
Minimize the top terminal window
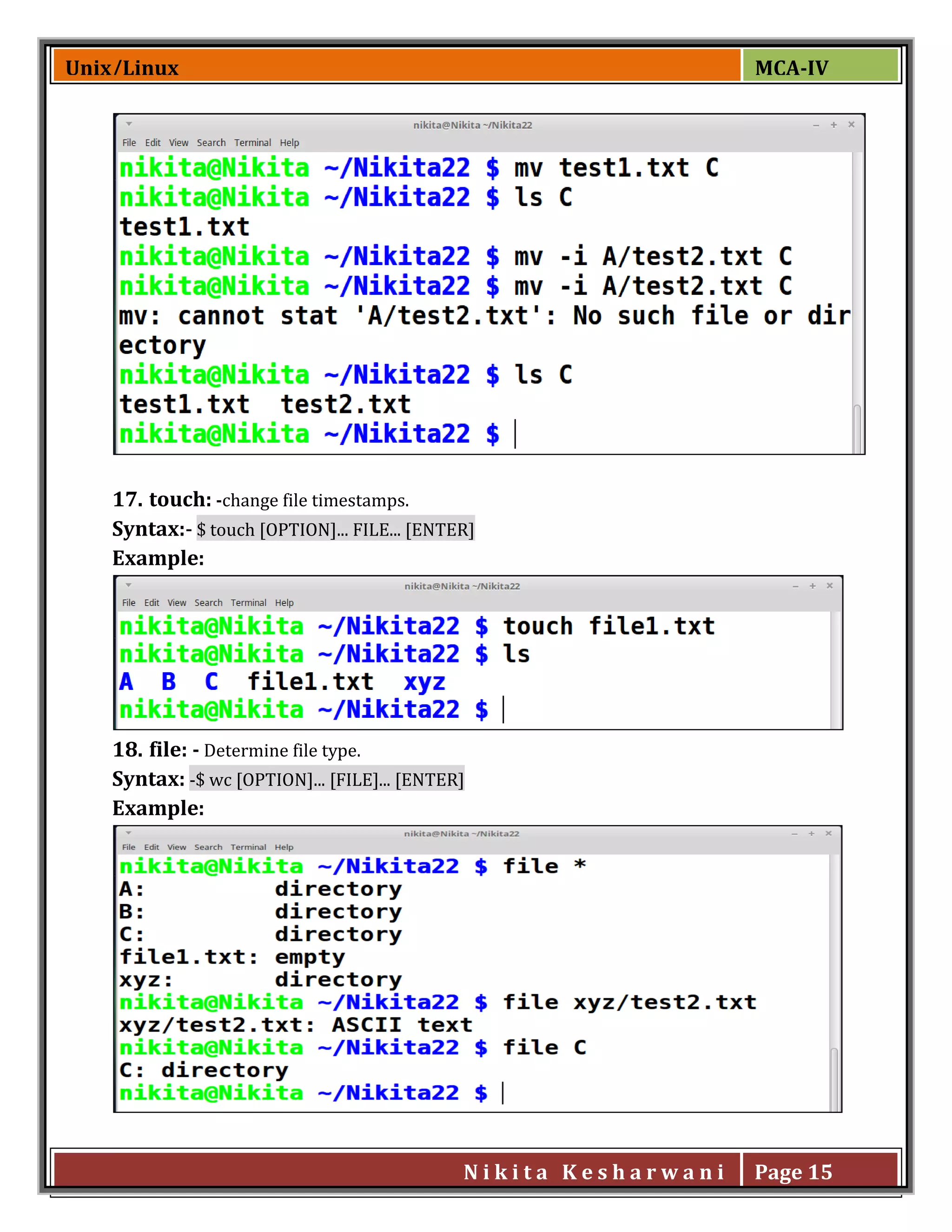[815, 125]
